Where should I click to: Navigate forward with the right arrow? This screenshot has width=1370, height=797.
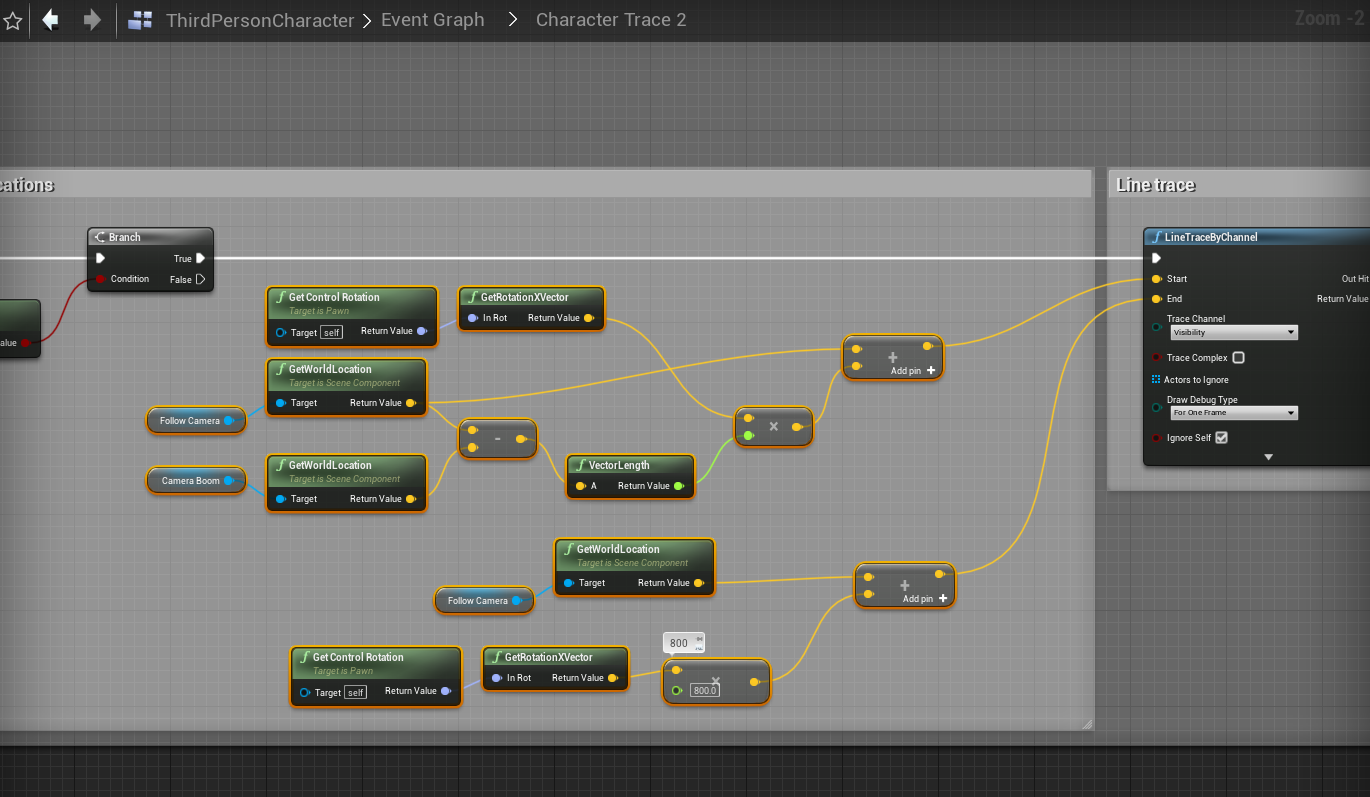[92, 20]
